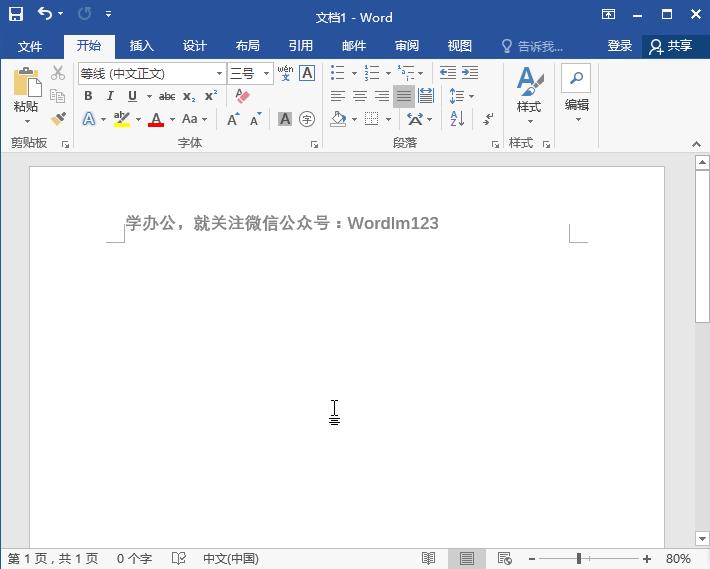
Task: Toggle Superscript formatting
Action: coord(211,96)
